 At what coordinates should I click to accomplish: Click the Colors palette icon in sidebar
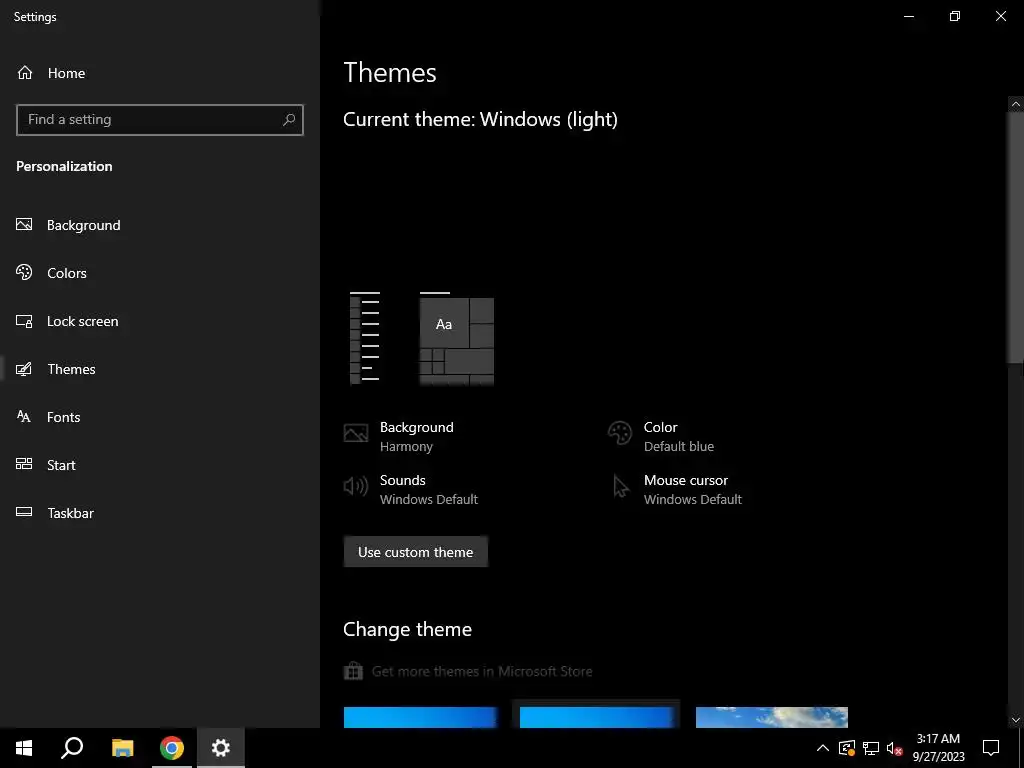(24, 272)
